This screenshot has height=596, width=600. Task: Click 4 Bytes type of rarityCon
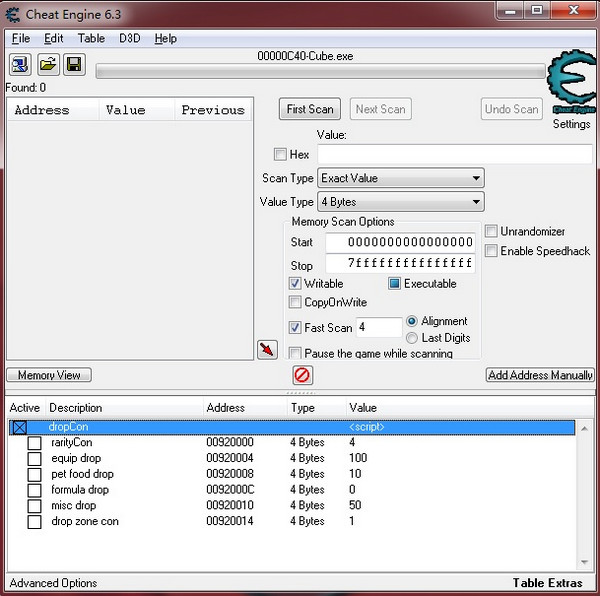[x=307, y=442]
